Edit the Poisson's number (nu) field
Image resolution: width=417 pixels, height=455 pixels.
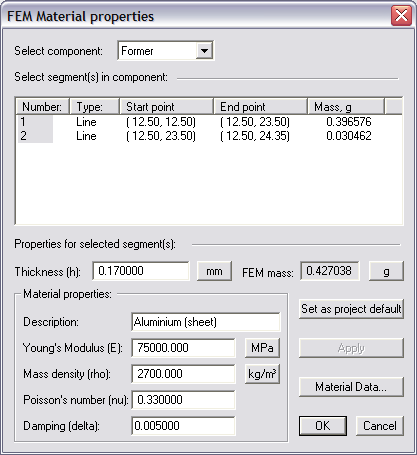(183, 400)
